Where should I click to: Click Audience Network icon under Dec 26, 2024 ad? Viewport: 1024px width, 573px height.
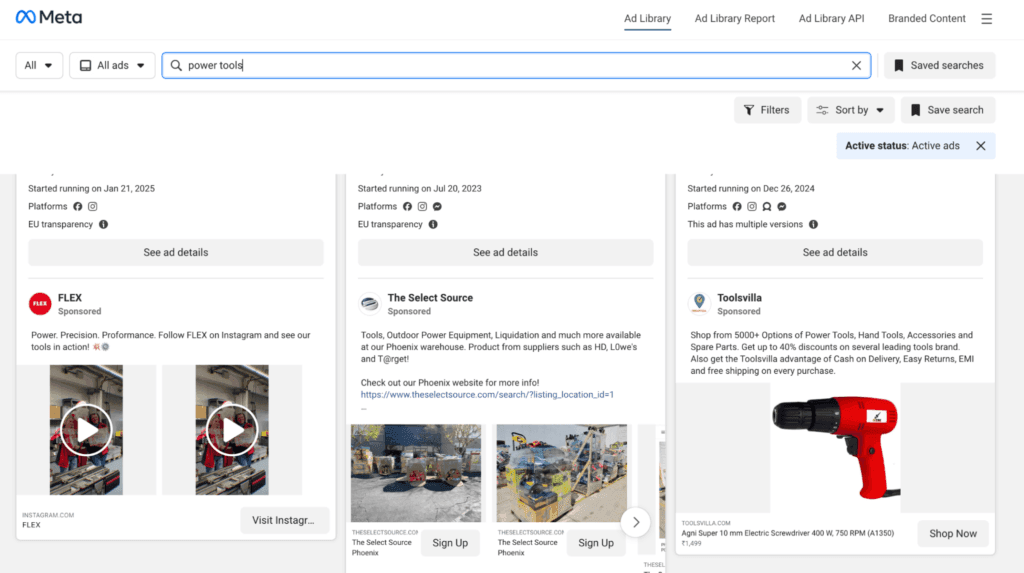coord(767,206)
